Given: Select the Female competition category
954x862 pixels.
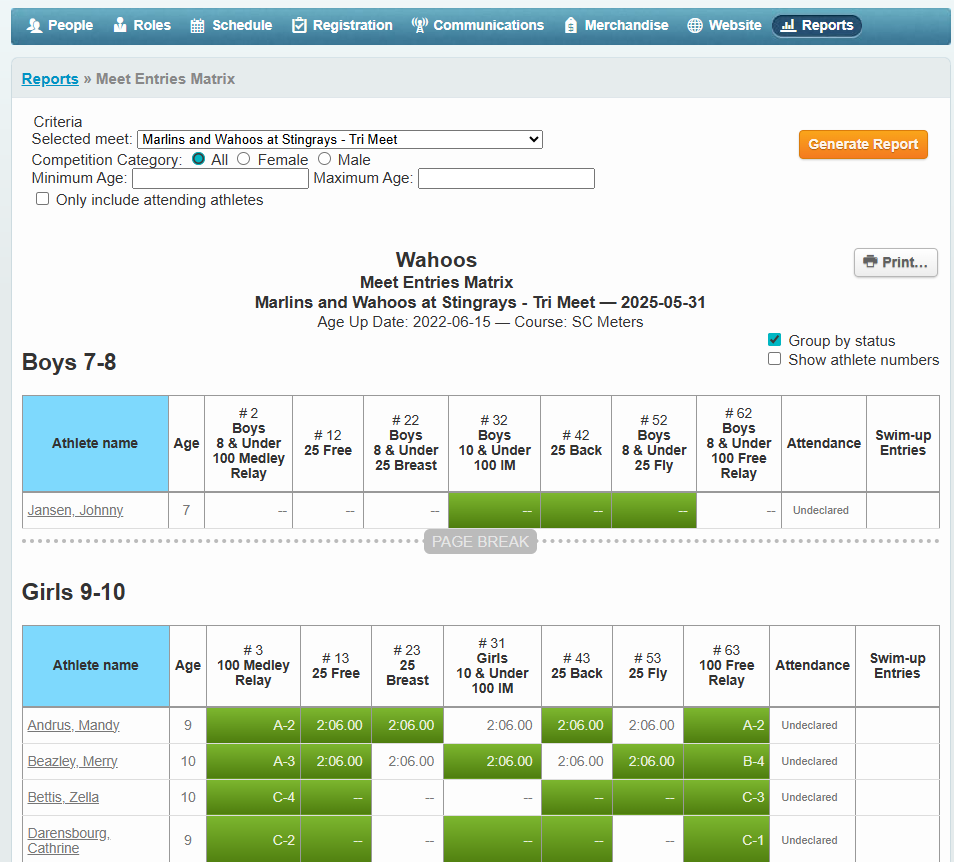Looking at the screenshot, I should click(x=243, y=159).
